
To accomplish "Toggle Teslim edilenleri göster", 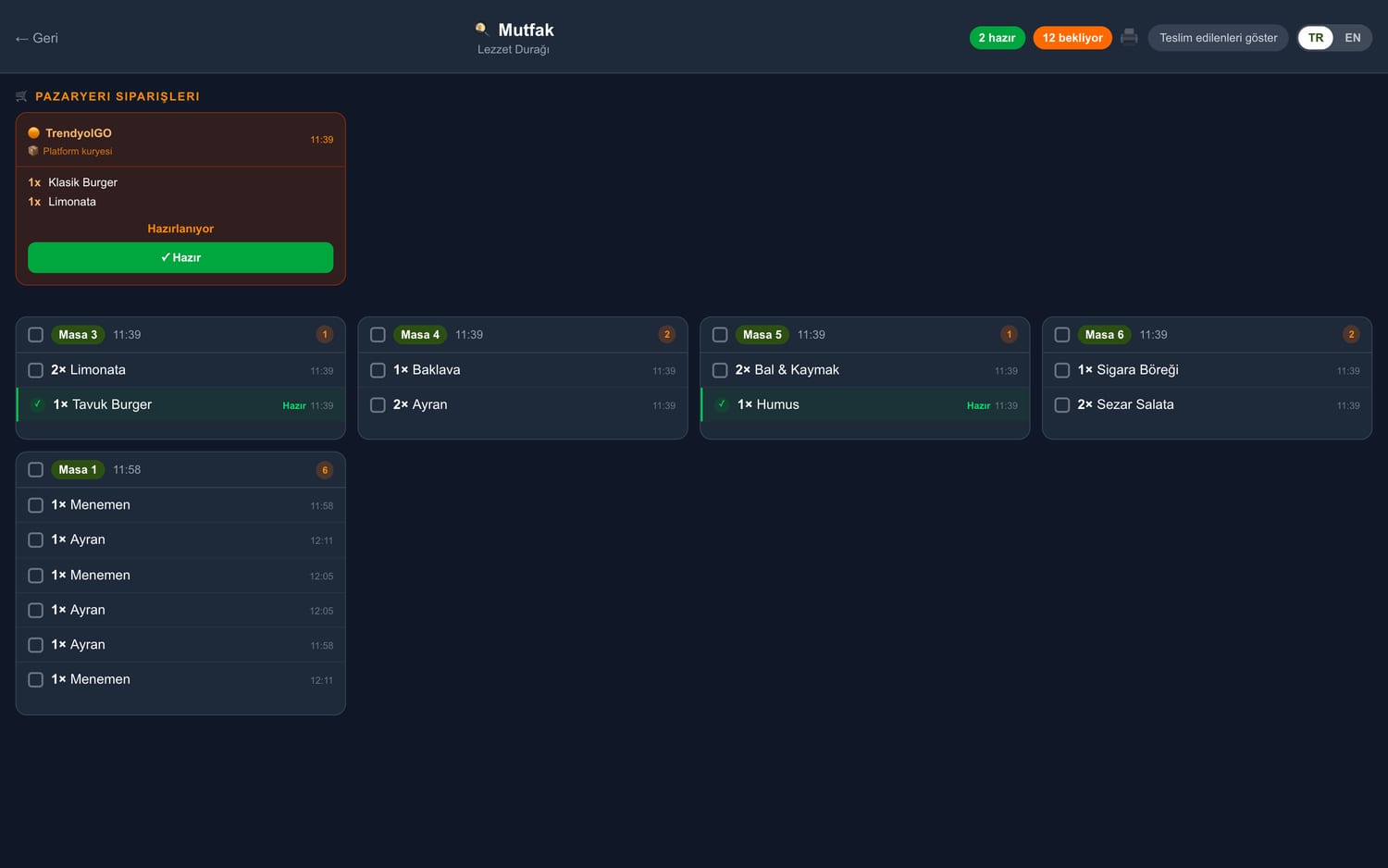I will [x=1218, y=38].
